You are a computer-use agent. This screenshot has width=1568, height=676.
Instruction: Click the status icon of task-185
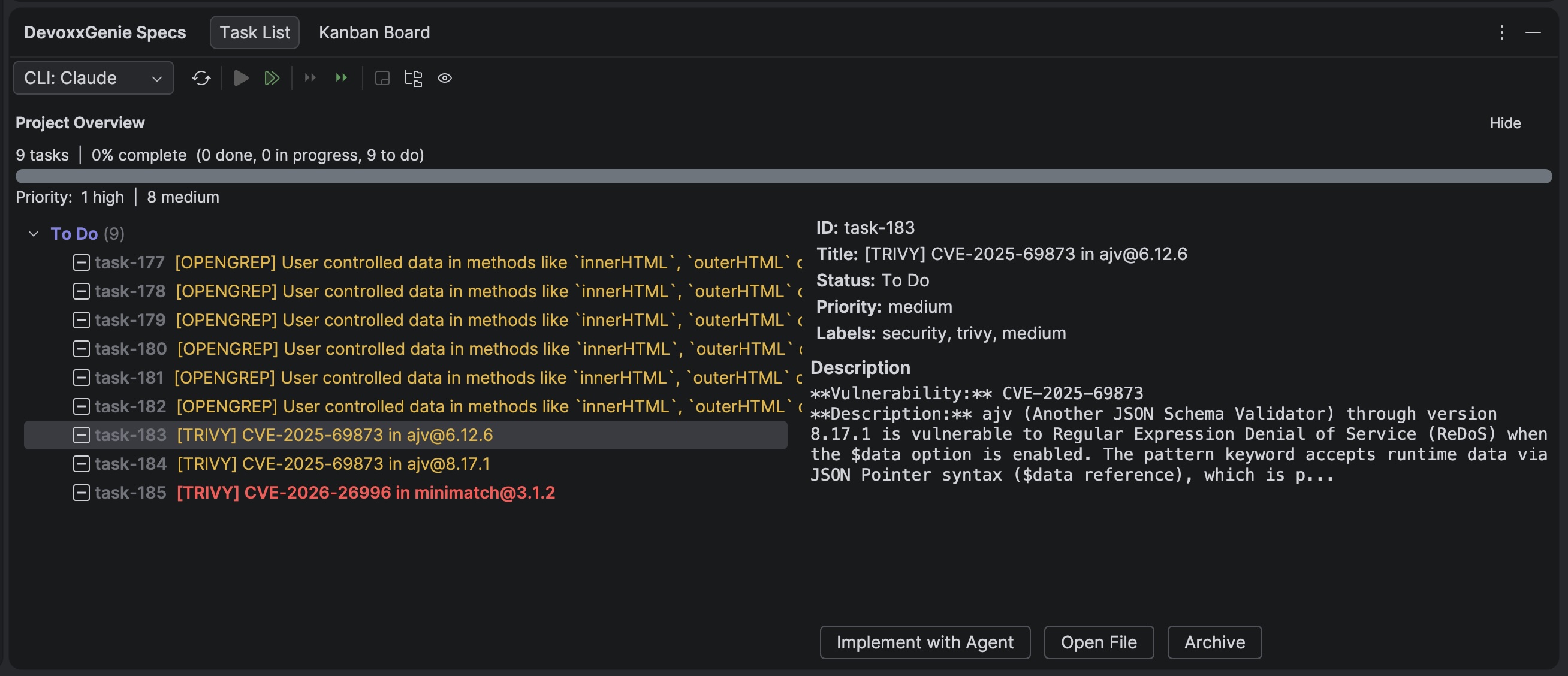coord(82,493)
